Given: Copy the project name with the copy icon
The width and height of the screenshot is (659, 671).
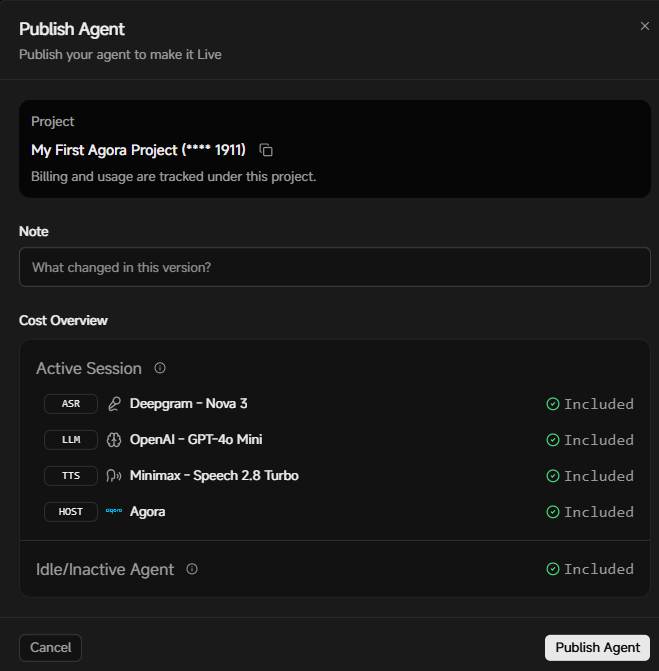Looking at the screenshot, I should click(x=266, y=150).
